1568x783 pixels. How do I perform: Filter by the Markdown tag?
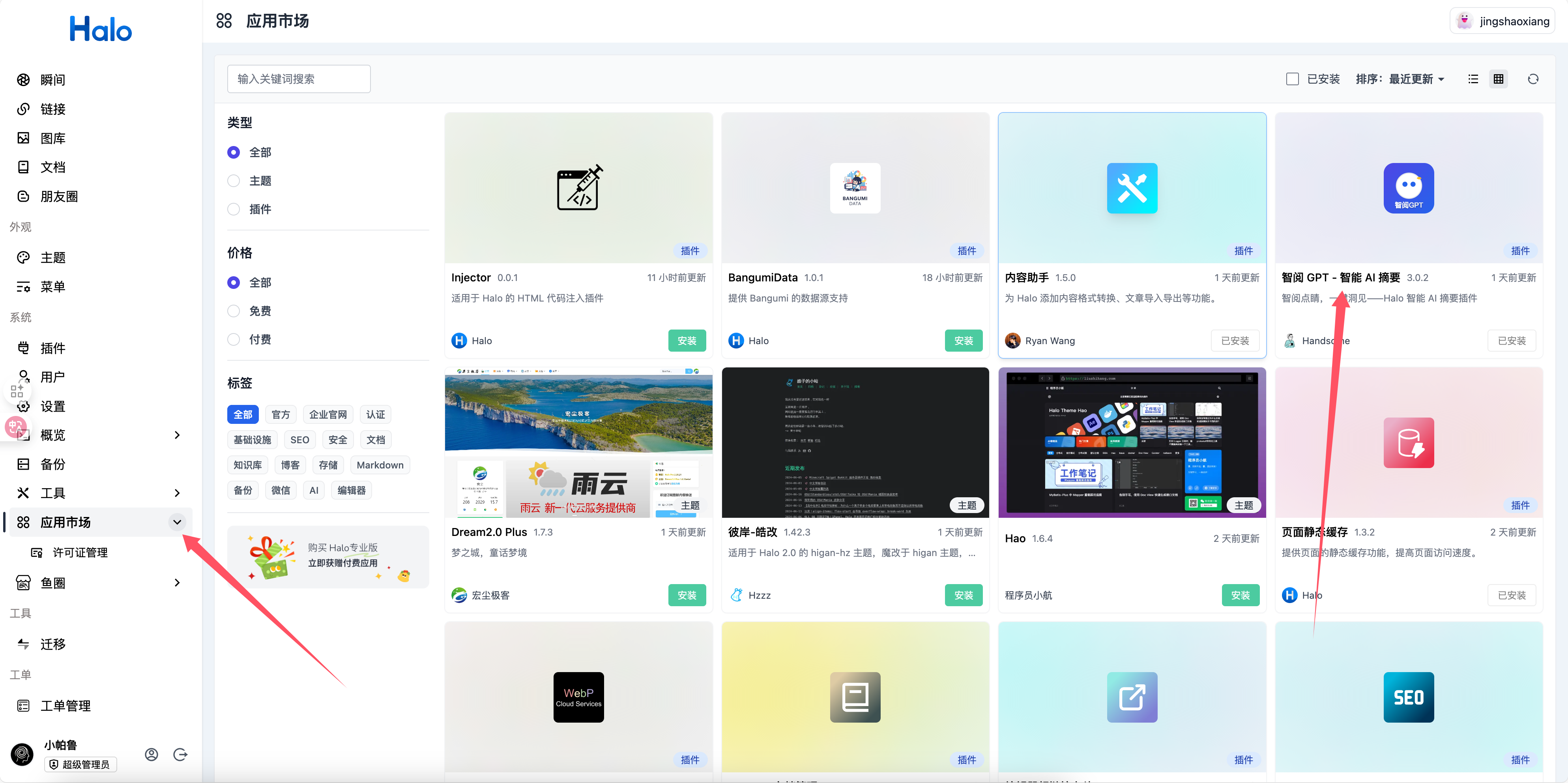pos(380,465)
